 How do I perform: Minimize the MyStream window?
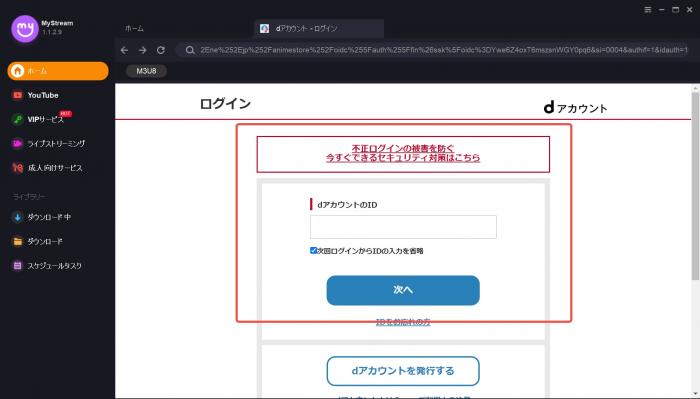(x=662, y=10)
